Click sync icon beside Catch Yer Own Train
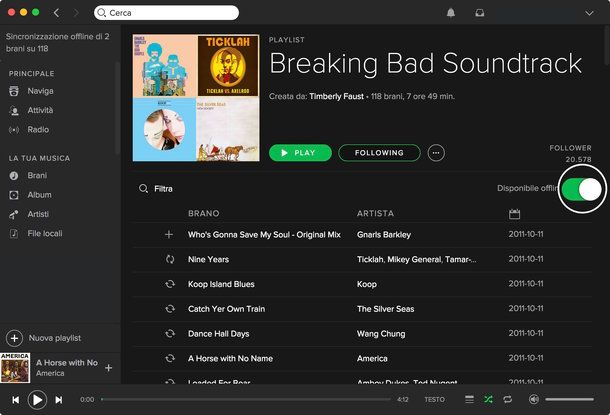The width and height of the screenshot is (610, 415). [170, 309]
